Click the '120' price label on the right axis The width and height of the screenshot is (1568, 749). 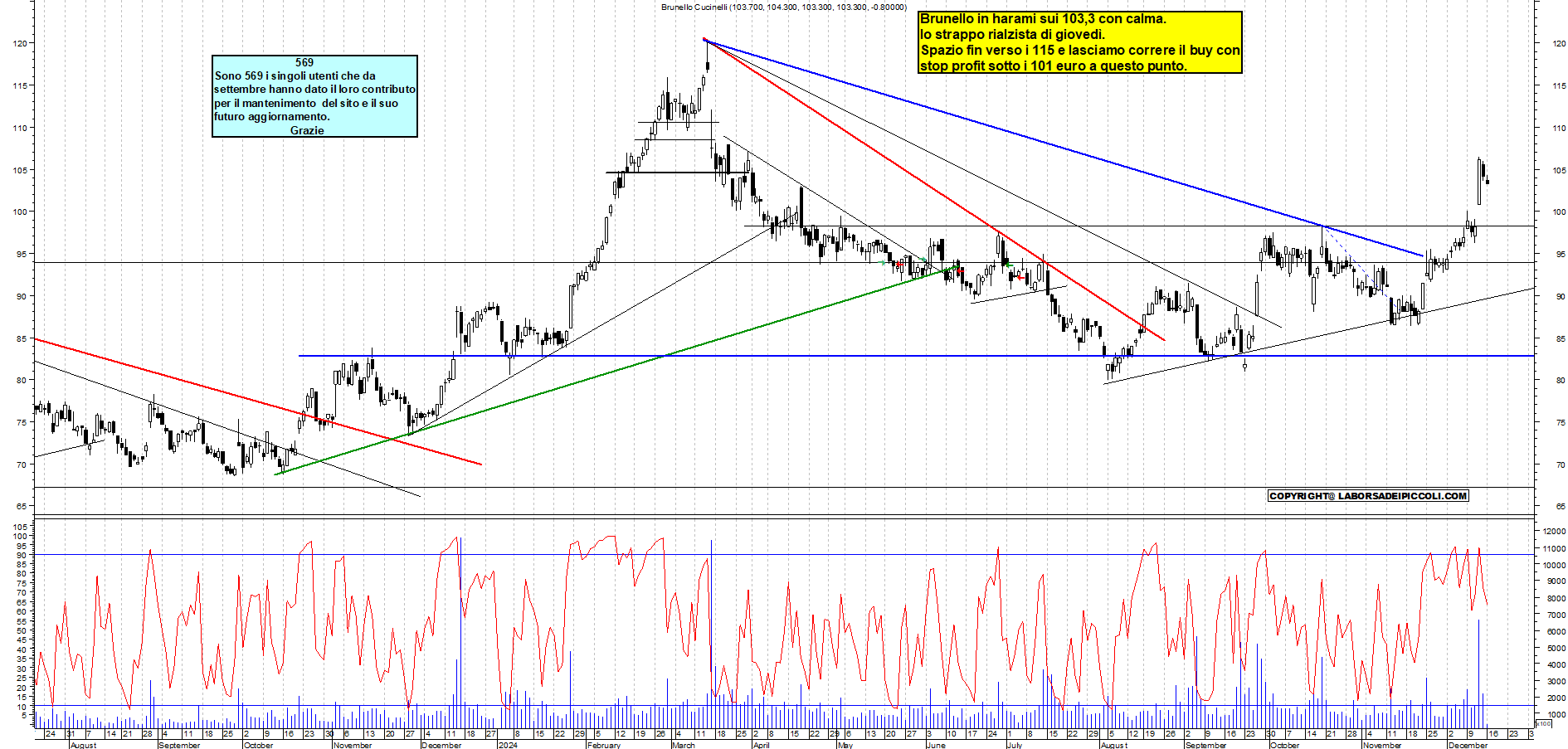[1560, 43]
